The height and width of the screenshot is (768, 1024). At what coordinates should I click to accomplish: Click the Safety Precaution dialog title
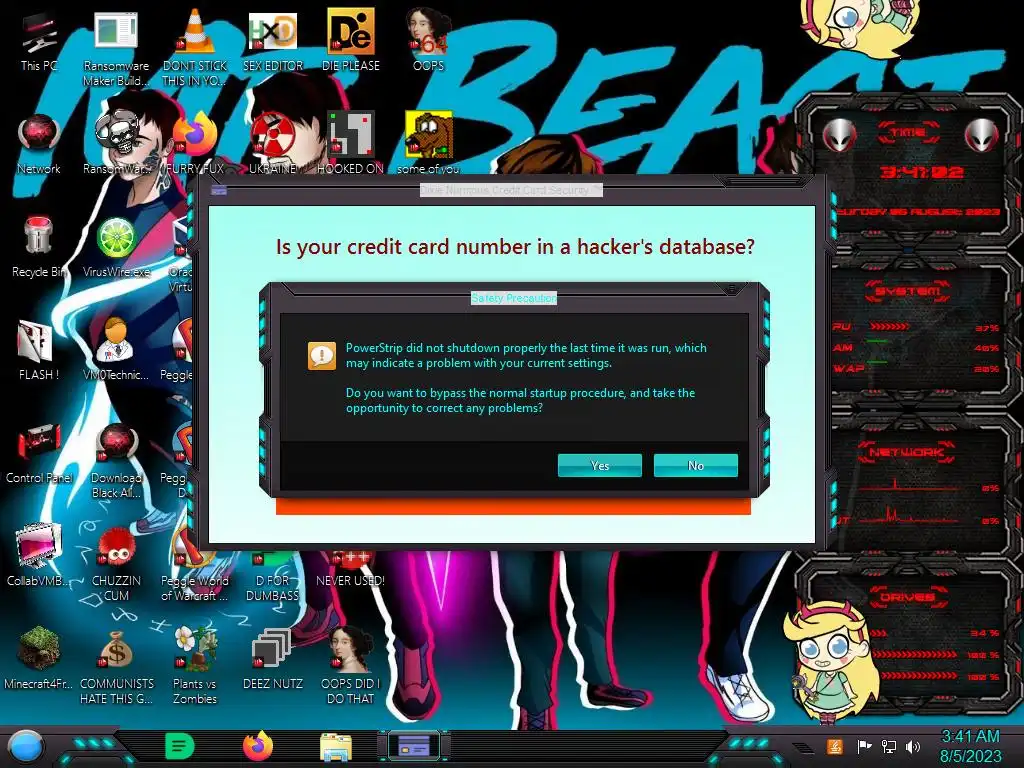(514, 298)
